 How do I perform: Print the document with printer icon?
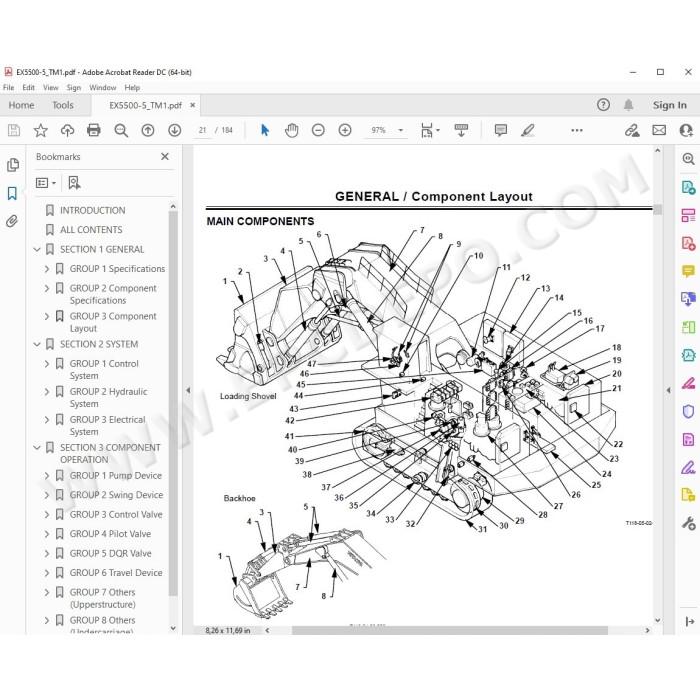coord(94,130)
